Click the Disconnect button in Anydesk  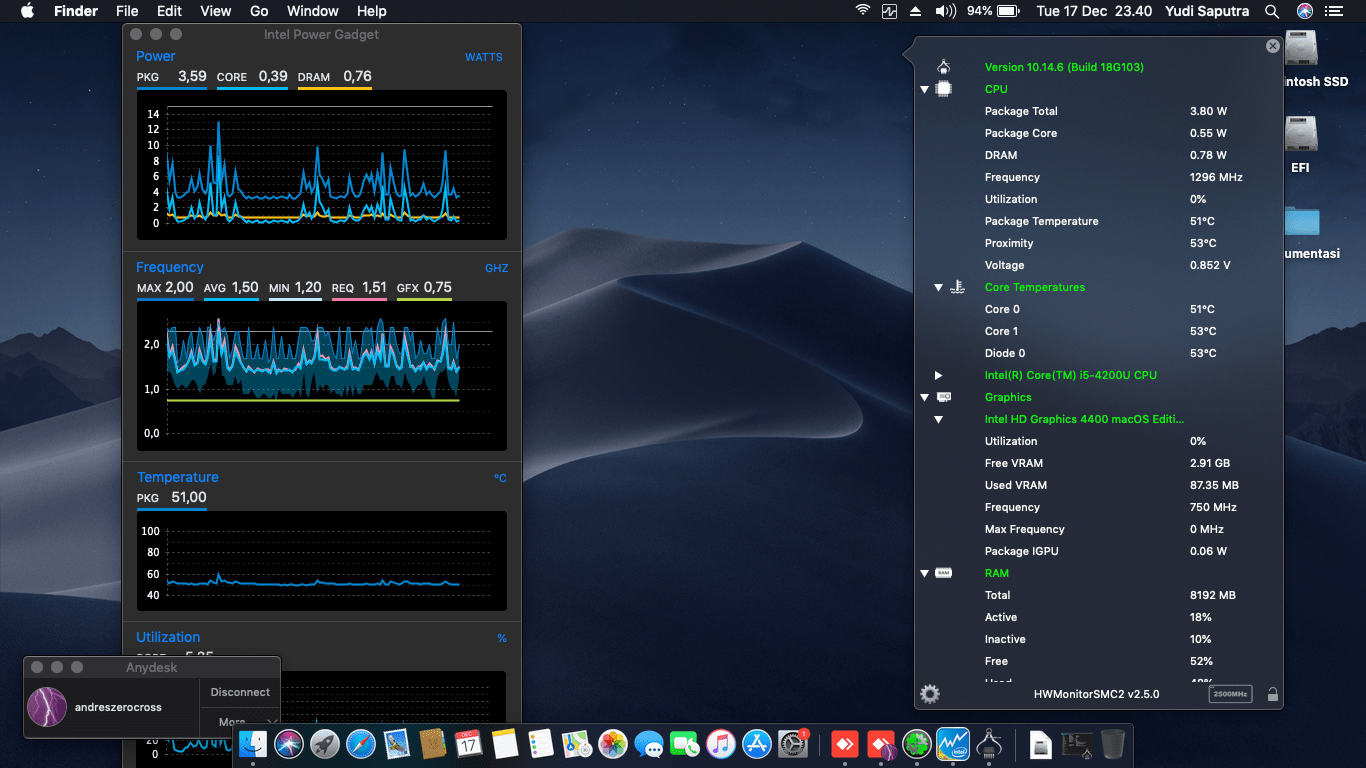click(x=240, y=691)
